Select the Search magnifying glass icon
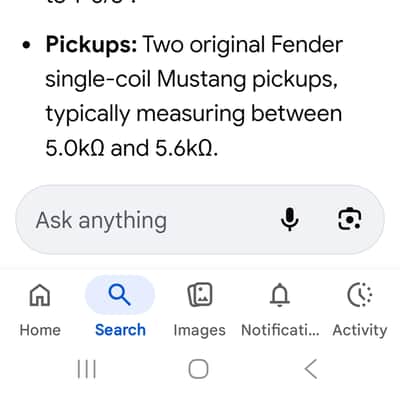Screen dimensions: 400x400 tap(120, 295)
